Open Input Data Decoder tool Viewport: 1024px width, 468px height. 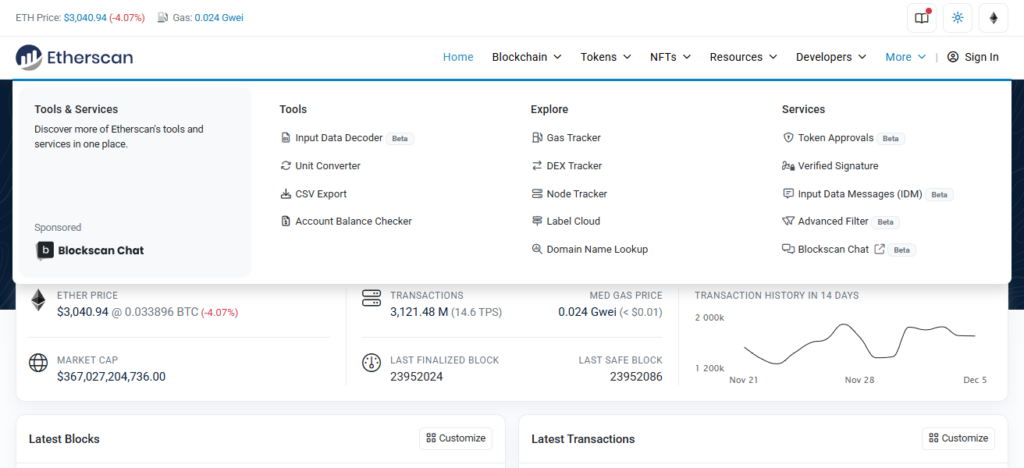point(339,138)
